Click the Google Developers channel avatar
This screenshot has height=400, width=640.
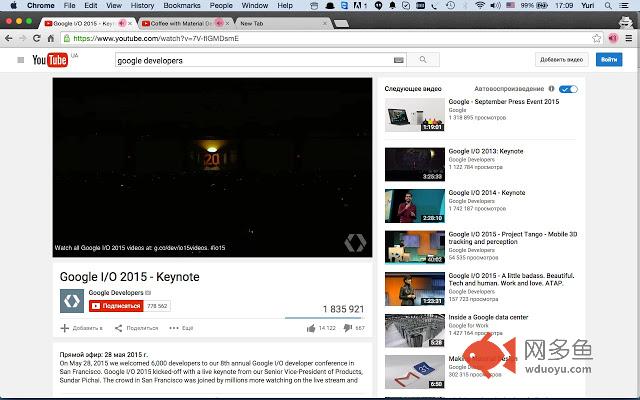72,301
